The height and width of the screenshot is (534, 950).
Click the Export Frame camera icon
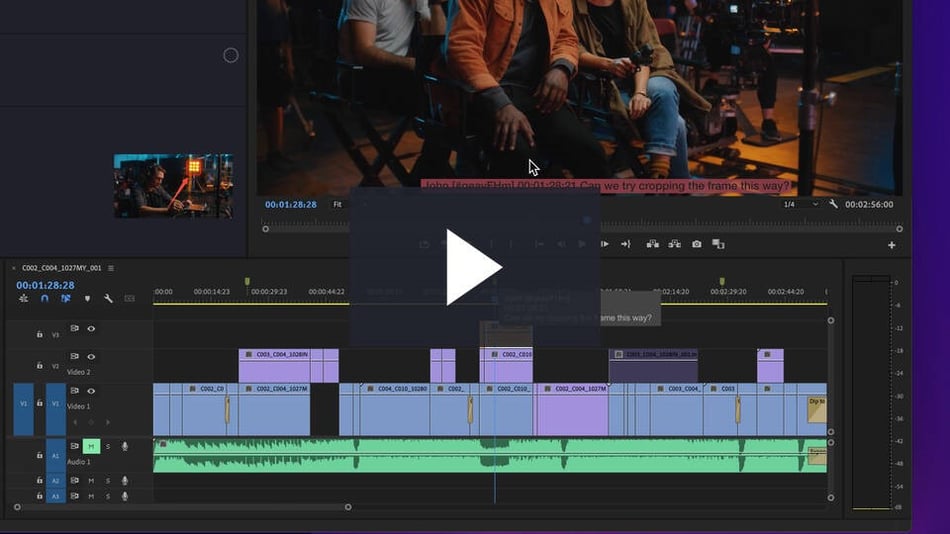coord(697,244)
